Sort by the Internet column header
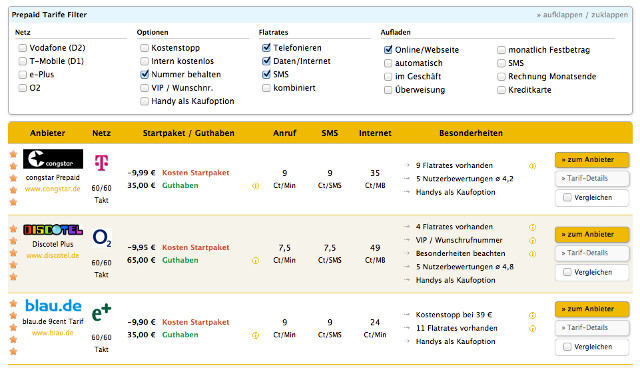The height and width of the screenshot is (368, 640). point(375,133)
